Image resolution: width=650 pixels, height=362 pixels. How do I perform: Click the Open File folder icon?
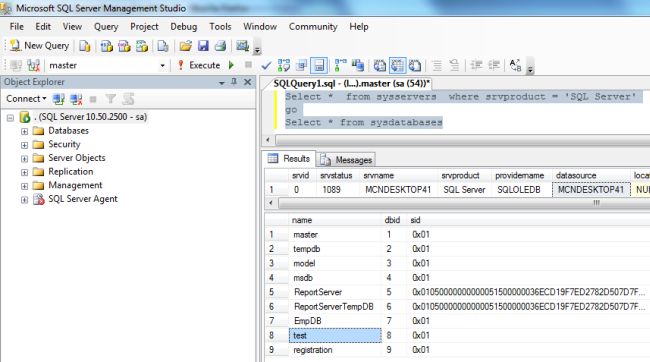[185, 46]
